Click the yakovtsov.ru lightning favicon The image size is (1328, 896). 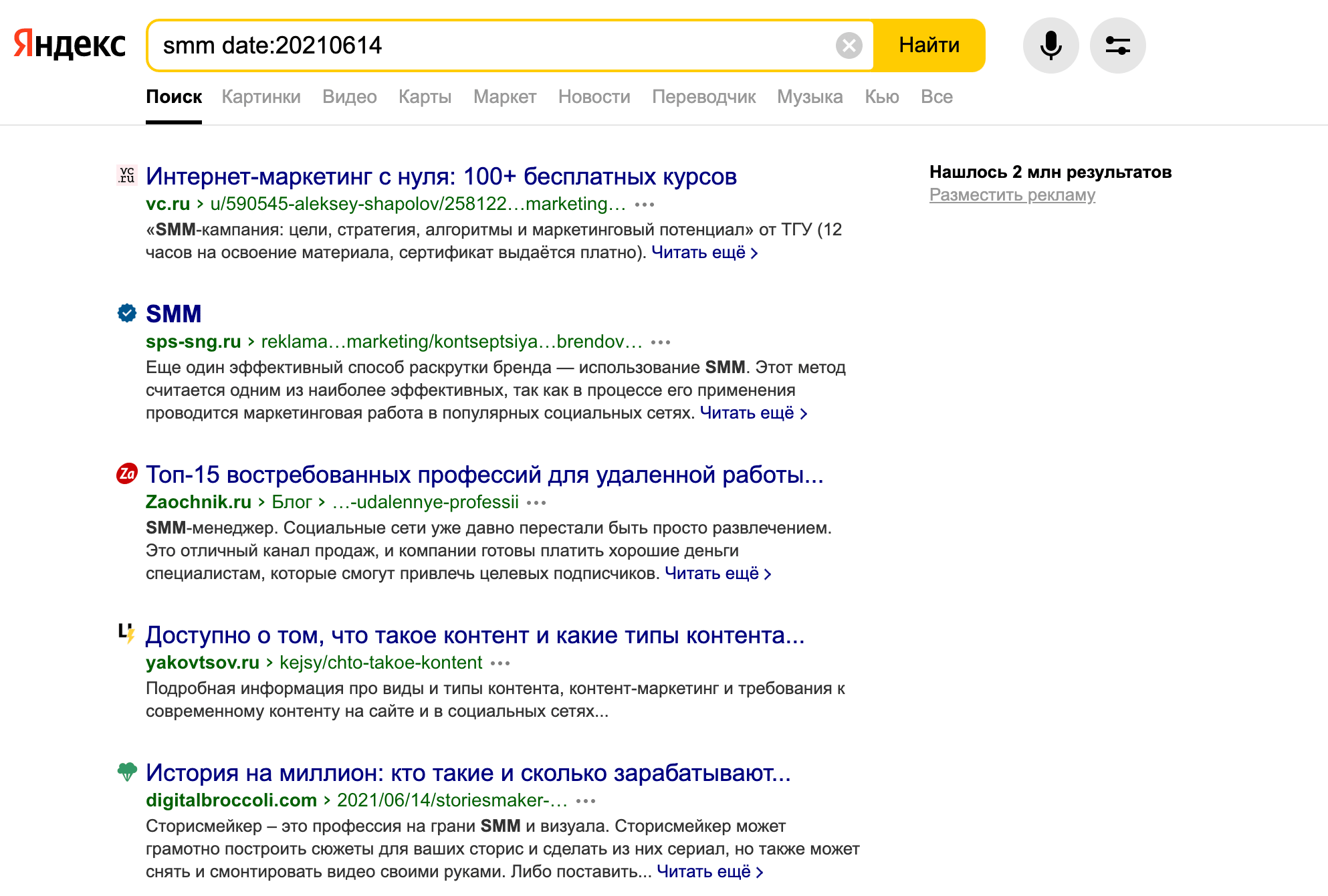click(x=127, y=633)
